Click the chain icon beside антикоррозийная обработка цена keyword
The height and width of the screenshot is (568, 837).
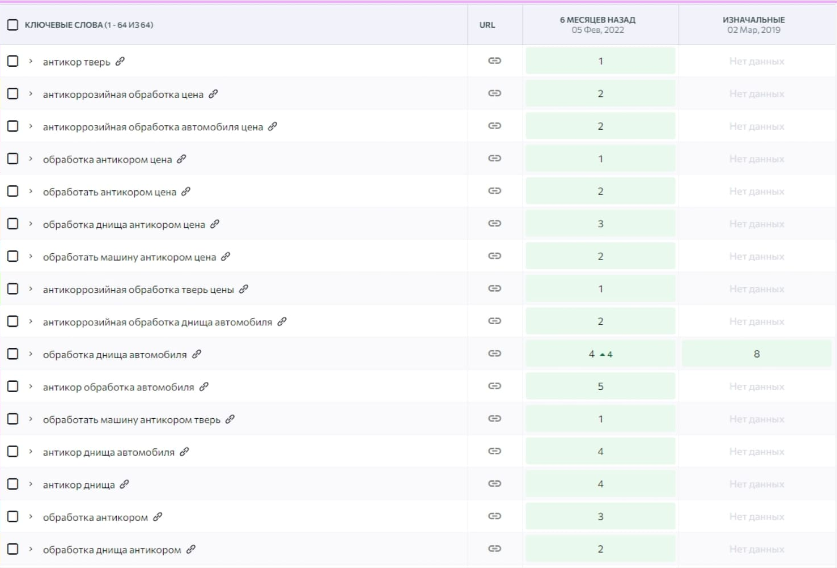tap(213, 94)
